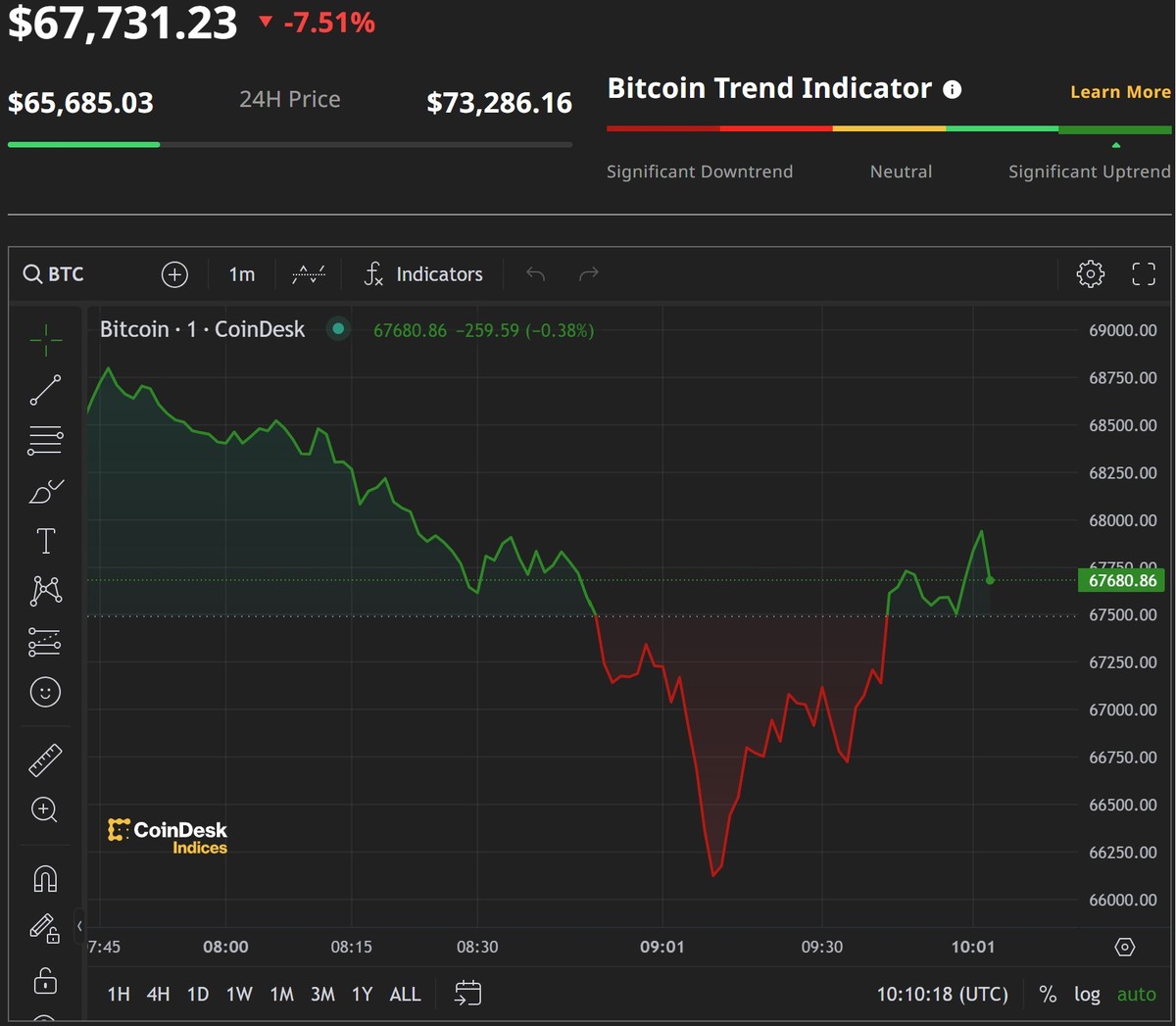Open the Emoji stickers tool
Image resolution: width=1176 pixels, height=1026 pixels.
(45, 692)
